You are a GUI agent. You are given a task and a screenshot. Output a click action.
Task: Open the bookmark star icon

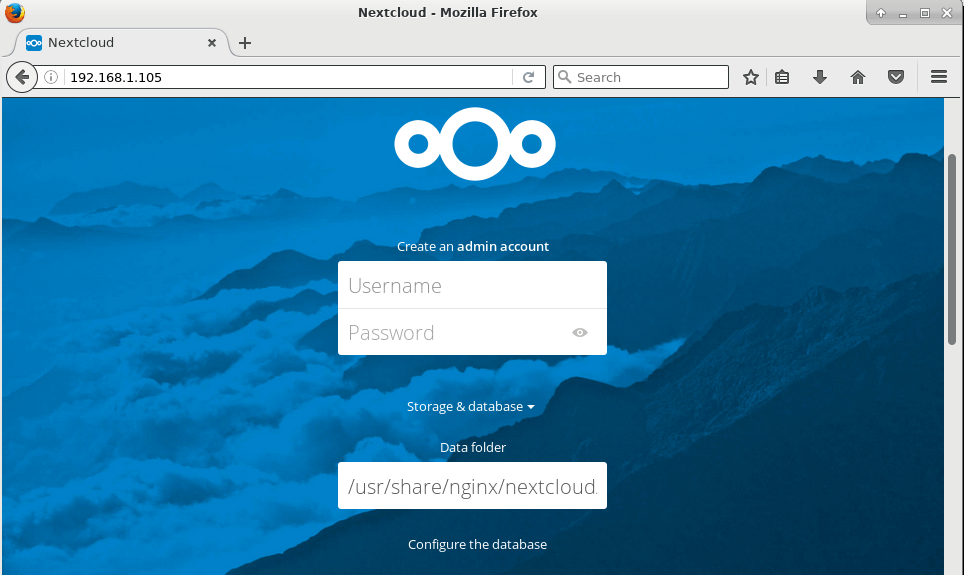751,77
